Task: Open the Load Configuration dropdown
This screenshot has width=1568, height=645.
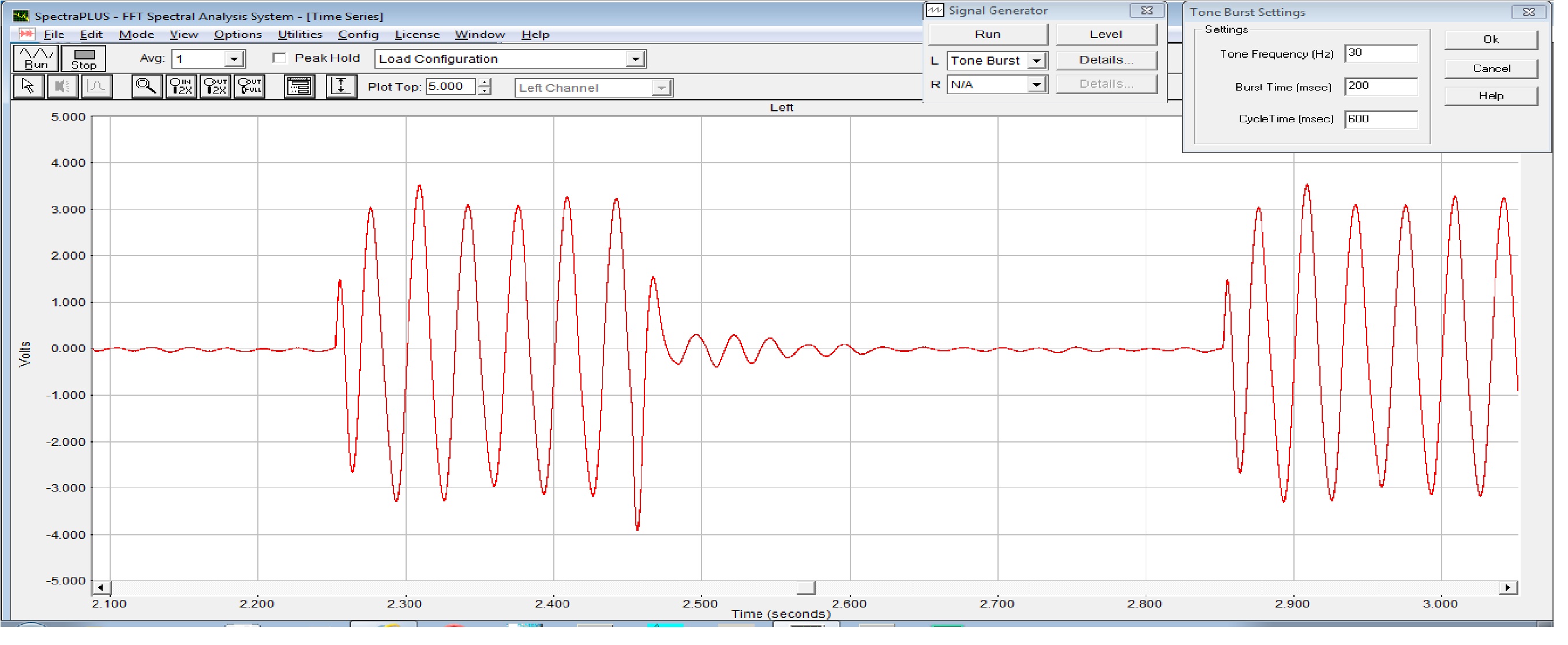Action: 635,59
